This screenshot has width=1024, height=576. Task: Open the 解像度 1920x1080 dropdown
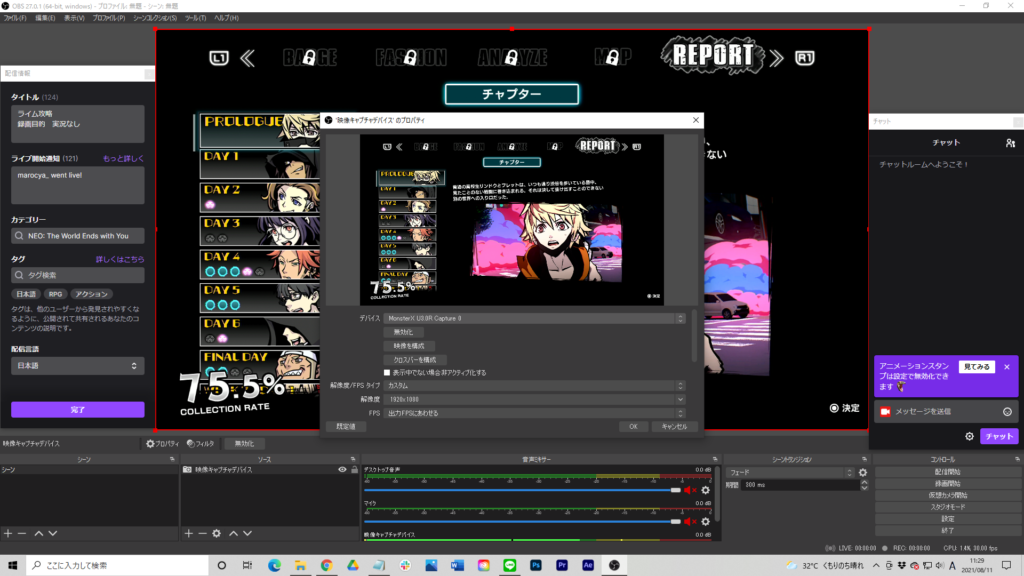(534, 400)
